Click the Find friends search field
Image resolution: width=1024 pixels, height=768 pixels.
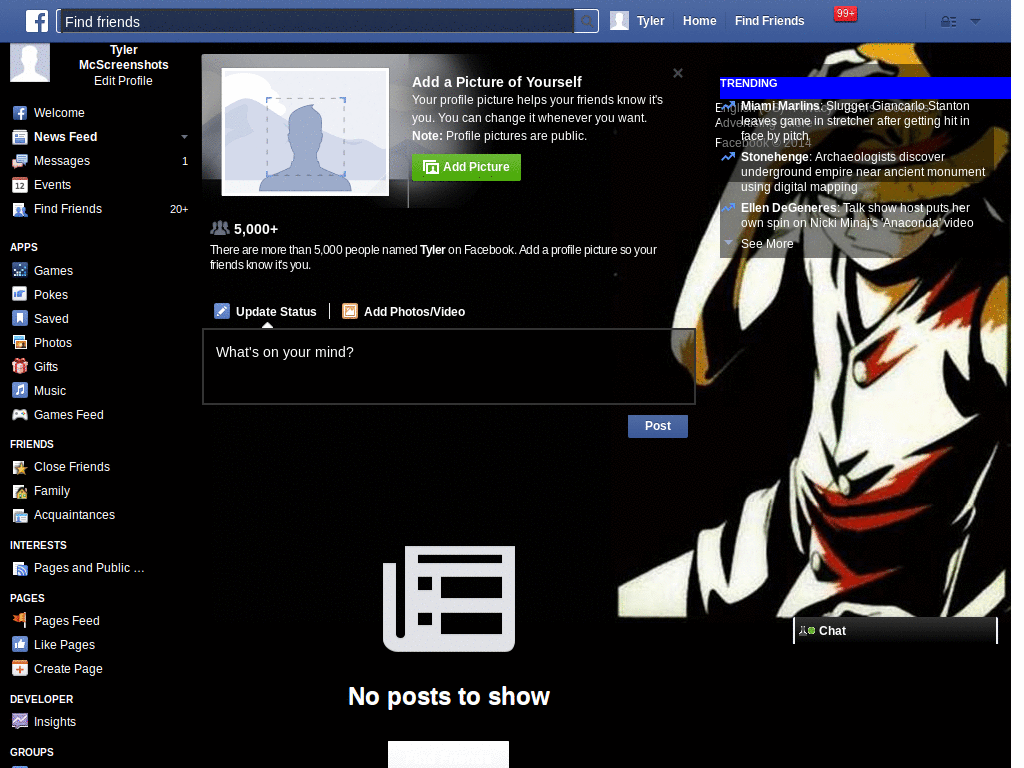[x=315, y=22]
